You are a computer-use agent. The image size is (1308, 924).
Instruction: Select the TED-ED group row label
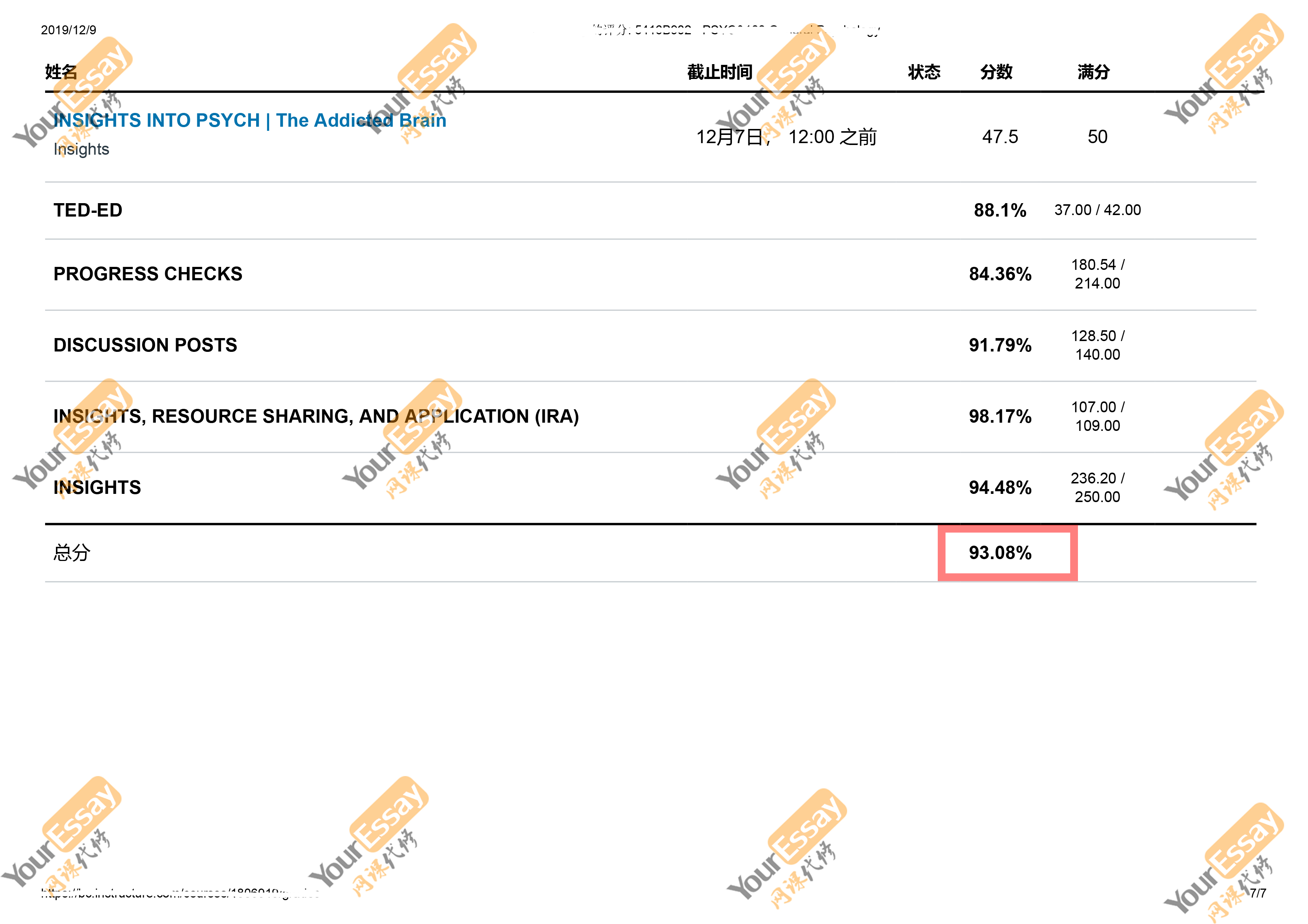pos(88,210)
